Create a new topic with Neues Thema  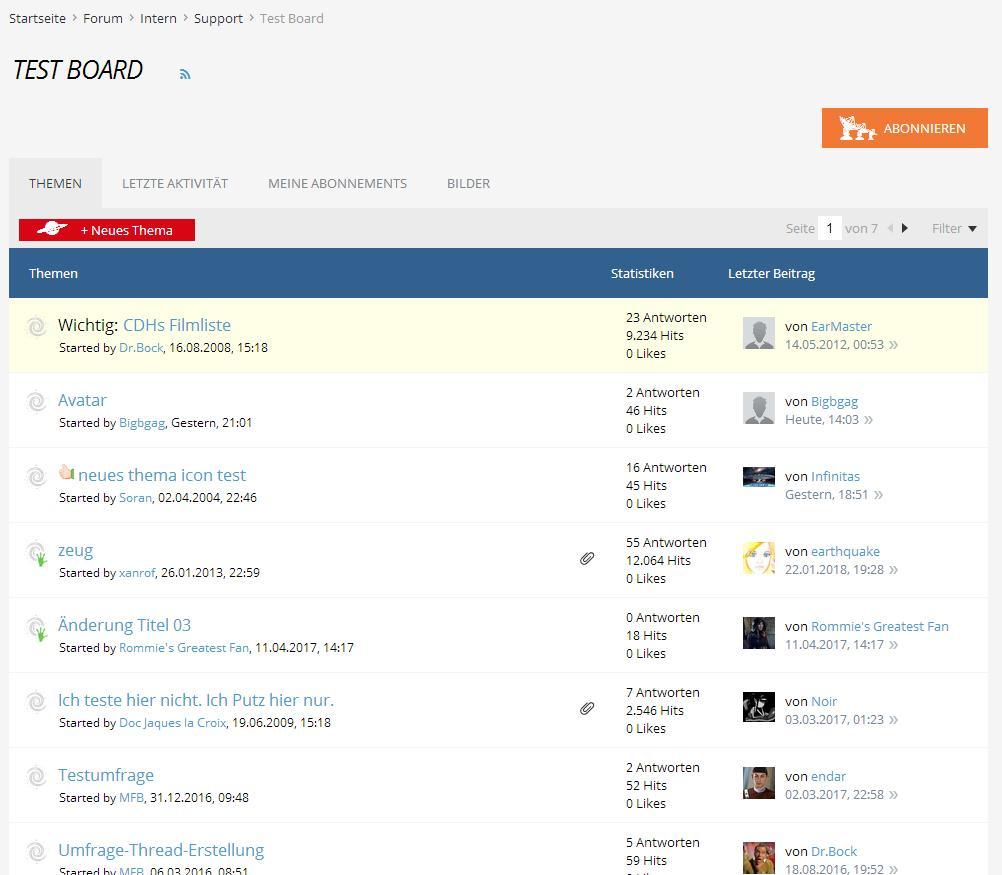(107, 230)
